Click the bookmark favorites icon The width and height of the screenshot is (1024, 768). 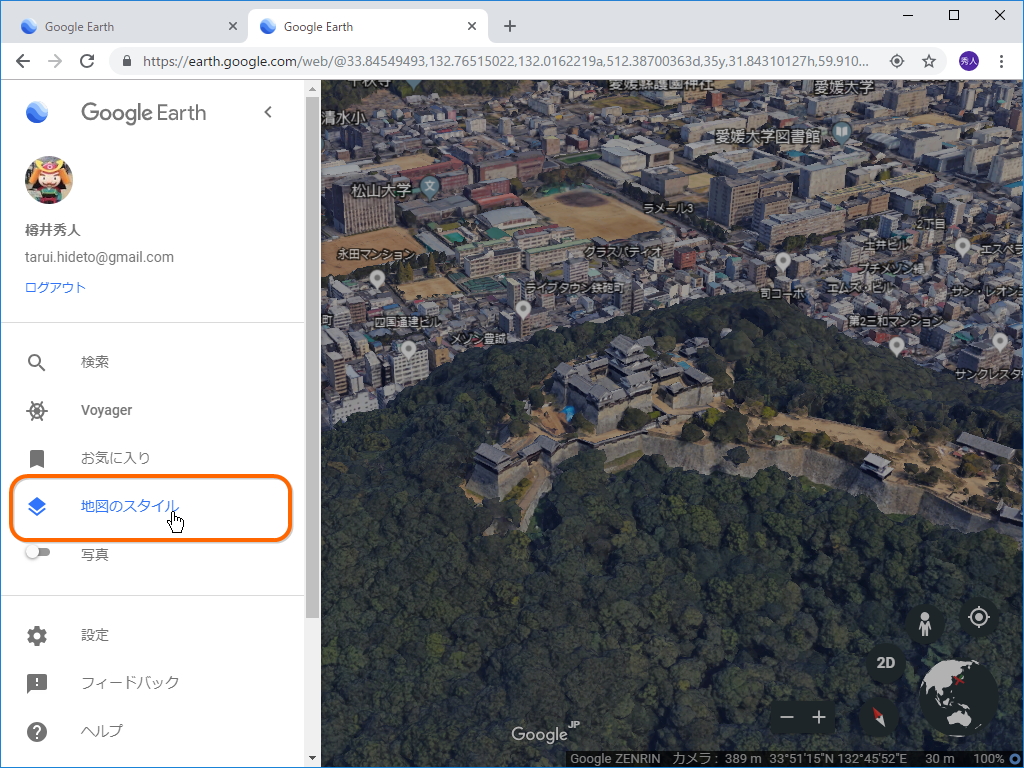37,458
